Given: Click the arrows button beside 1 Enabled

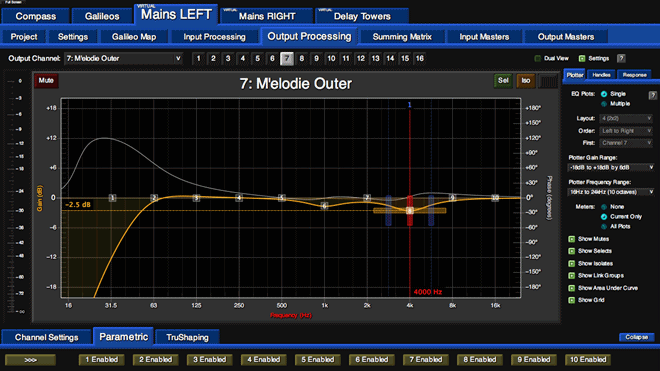Looking at the screenshot, I should pos(30,360).
